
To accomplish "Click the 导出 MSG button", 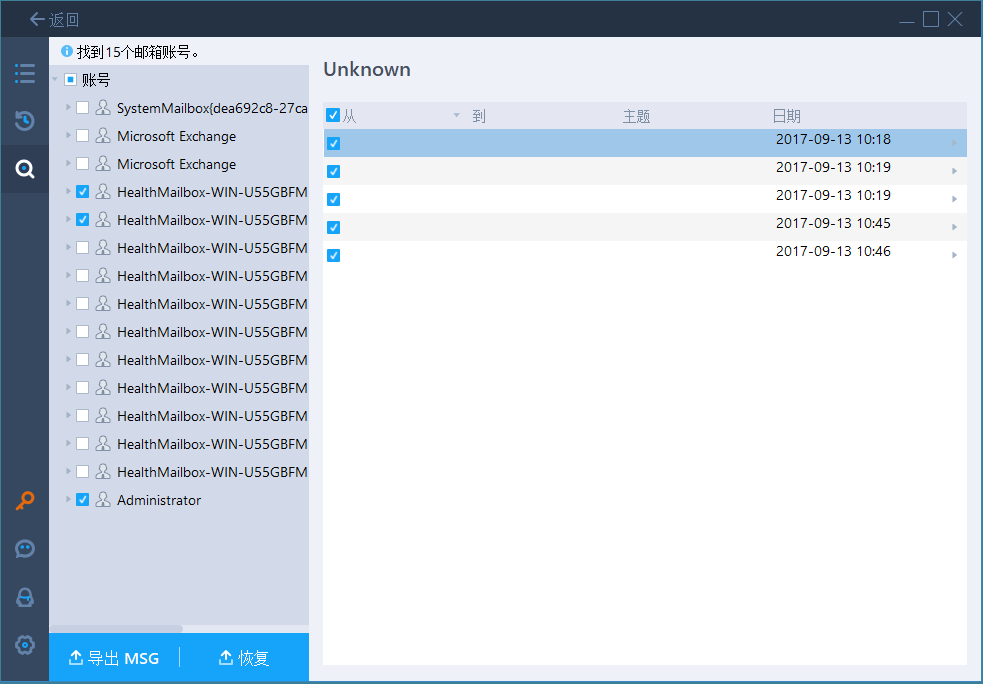I will click(114, 657).
